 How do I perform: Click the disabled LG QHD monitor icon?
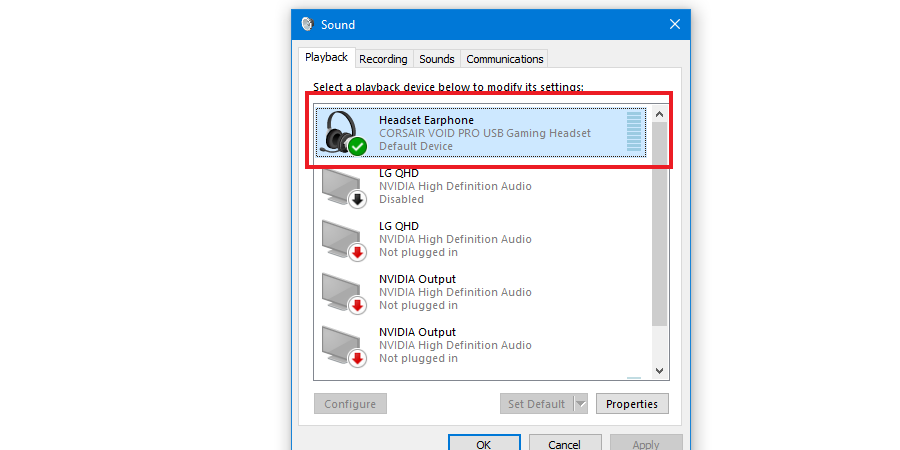(x=344, y=187)
